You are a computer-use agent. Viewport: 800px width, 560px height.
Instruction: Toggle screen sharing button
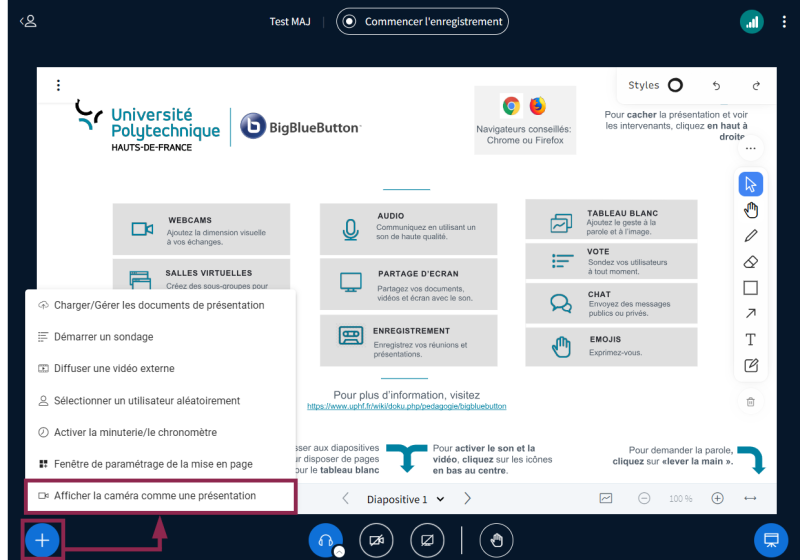point(427,541)
